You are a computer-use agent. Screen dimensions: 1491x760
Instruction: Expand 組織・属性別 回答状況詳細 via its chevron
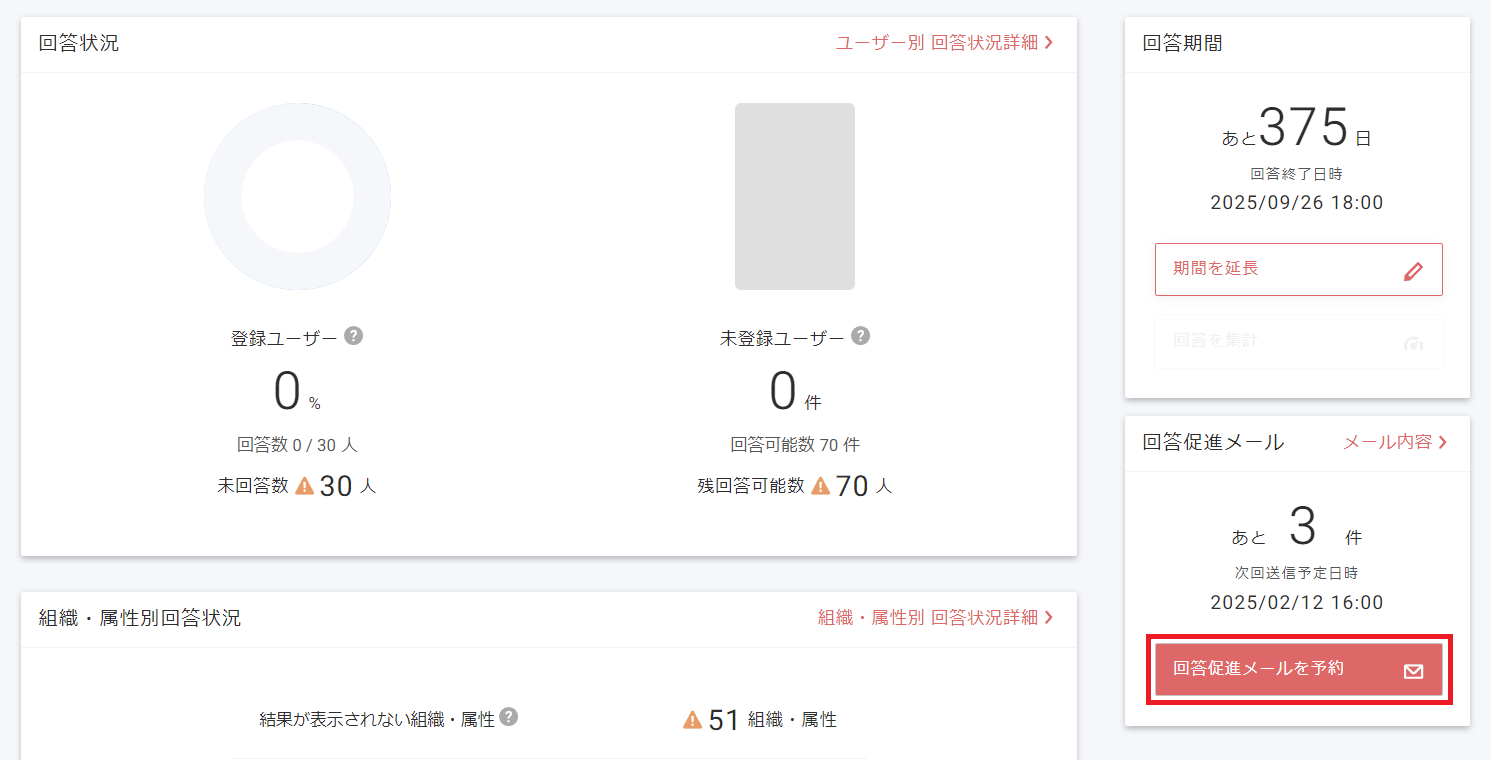(x=1049, y=617)
